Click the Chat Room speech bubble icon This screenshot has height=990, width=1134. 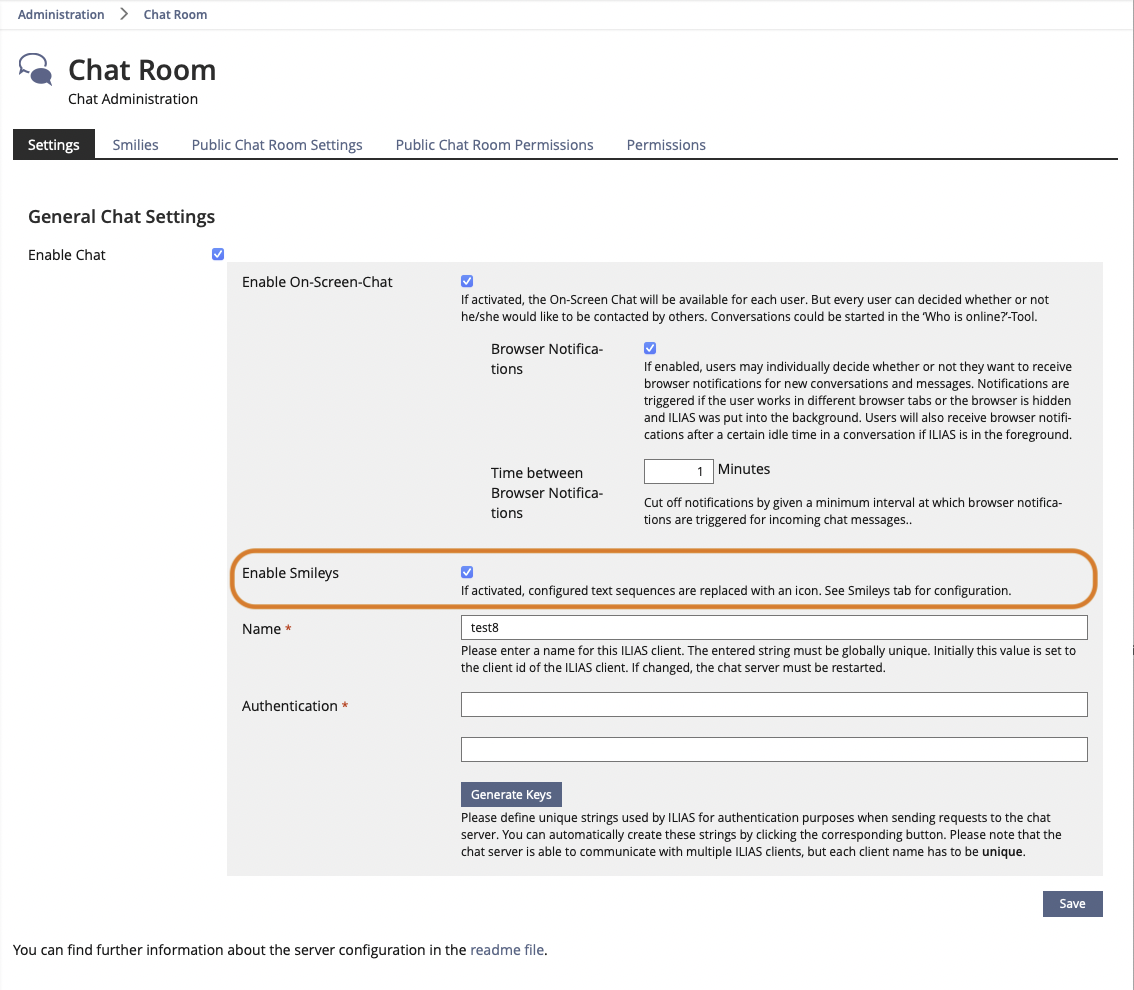36,70
